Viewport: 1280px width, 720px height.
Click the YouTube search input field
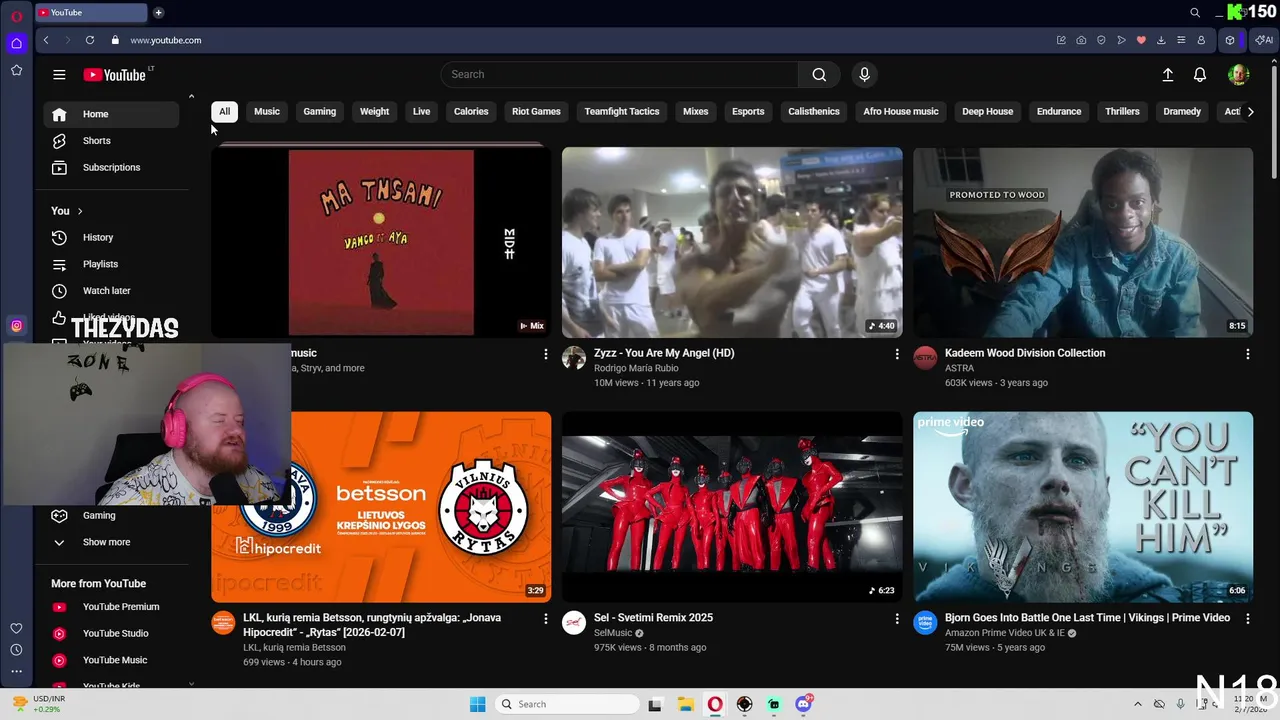coord(620,74)
